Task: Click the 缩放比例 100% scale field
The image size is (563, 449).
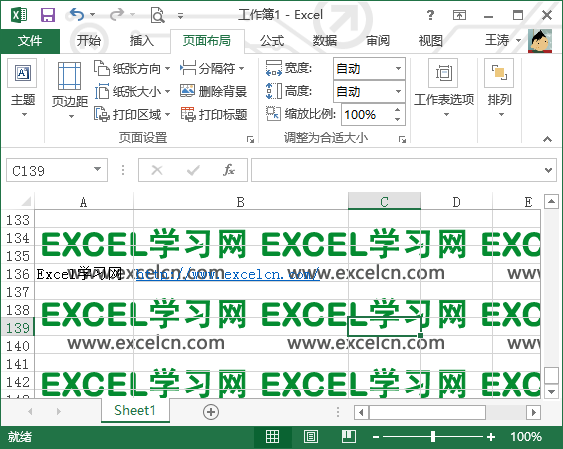Action: coord(366,115)
